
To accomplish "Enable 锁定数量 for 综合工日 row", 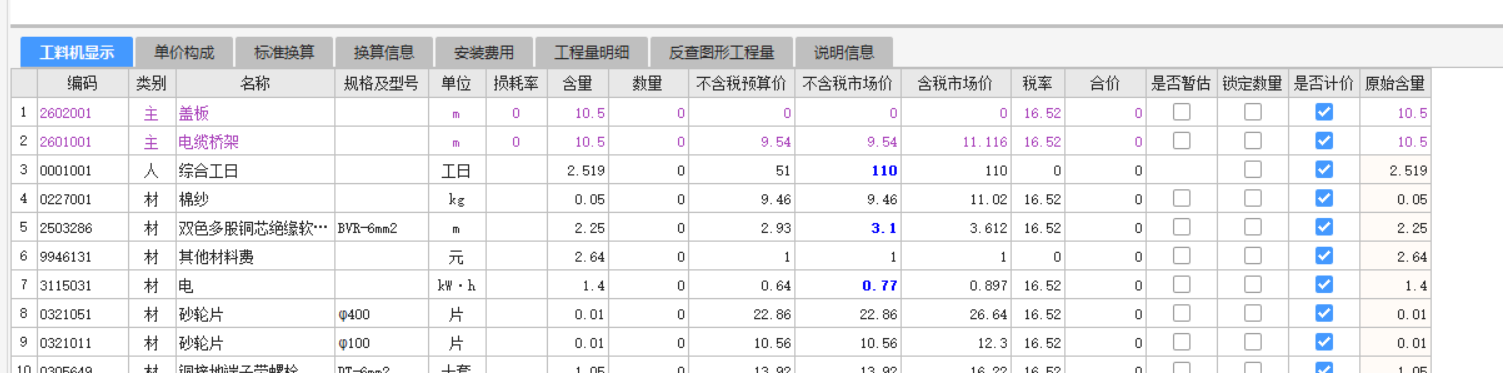I will (1253, 170).
